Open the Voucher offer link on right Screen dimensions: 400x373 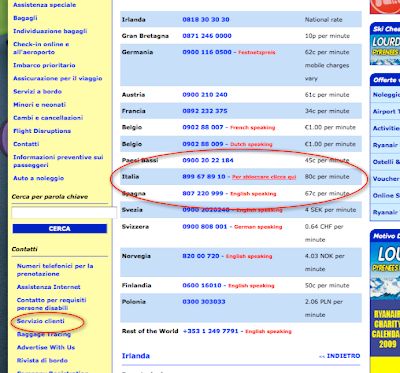point(386,179)
